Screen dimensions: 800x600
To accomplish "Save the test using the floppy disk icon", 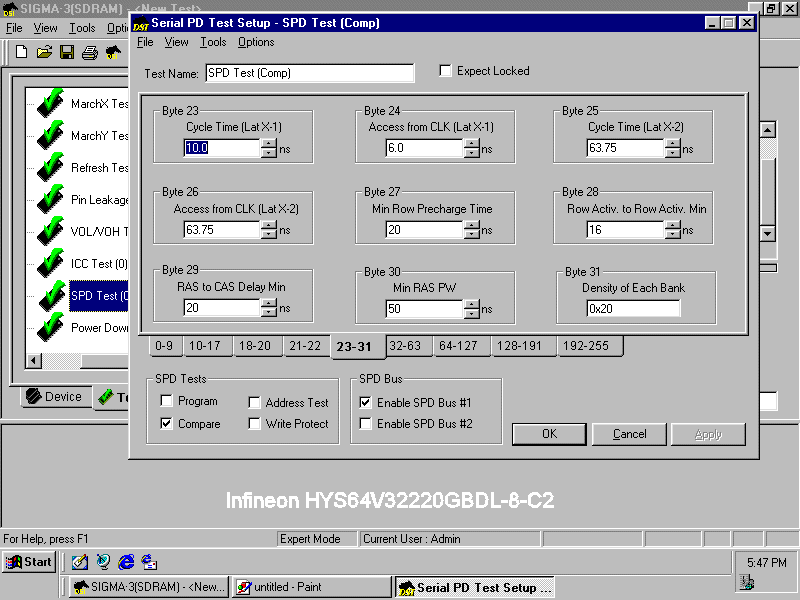I will pos(66,52).
